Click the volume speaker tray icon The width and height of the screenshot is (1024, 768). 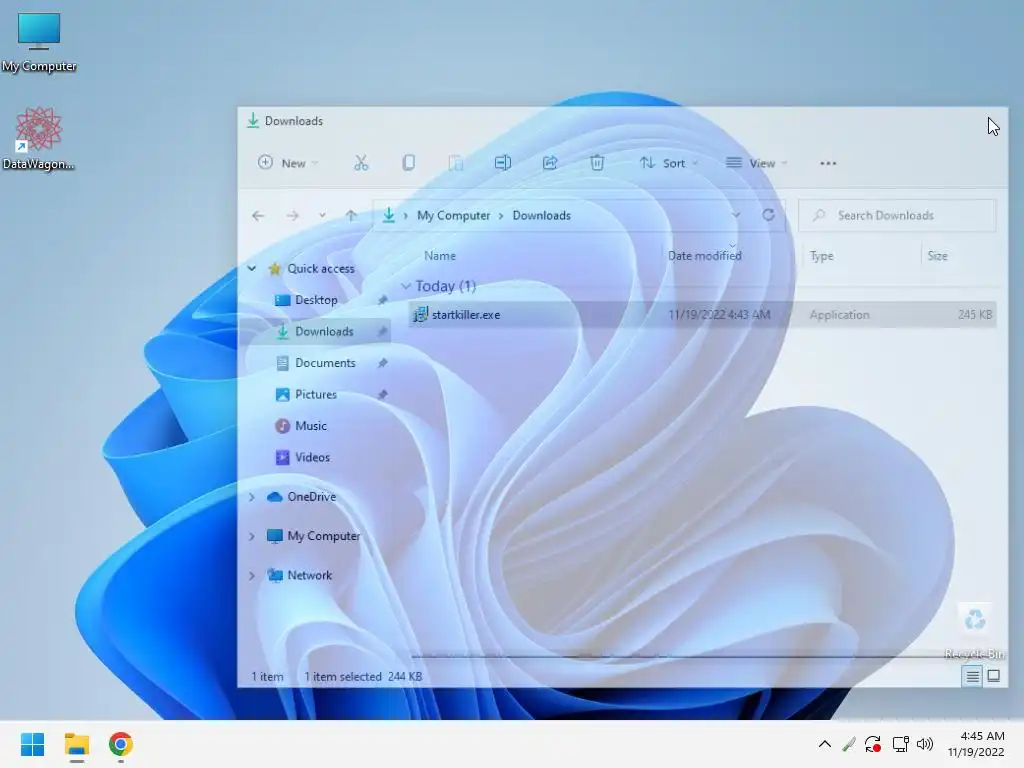click(x=925, y=744)
